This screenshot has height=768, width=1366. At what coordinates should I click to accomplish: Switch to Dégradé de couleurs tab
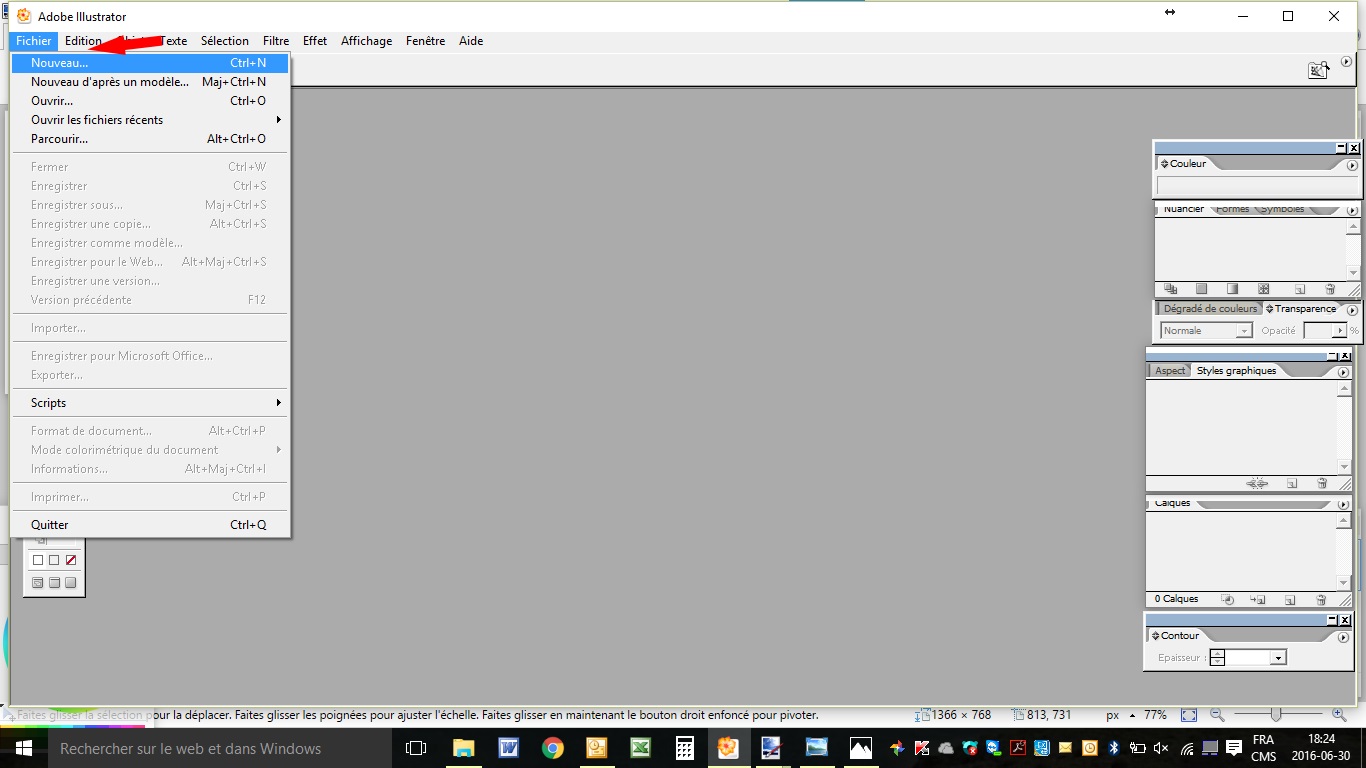coord(1210,309)
